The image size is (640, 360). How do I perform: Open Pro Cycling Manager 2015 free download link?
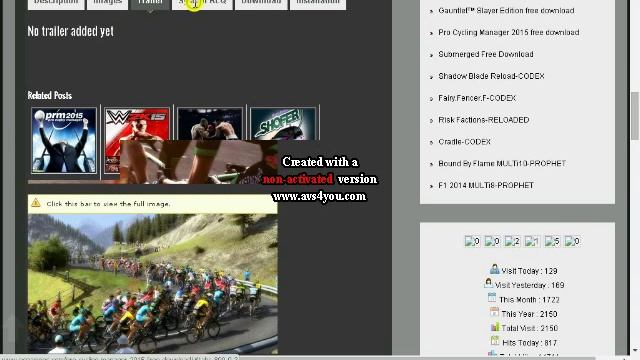click(509, 32)
